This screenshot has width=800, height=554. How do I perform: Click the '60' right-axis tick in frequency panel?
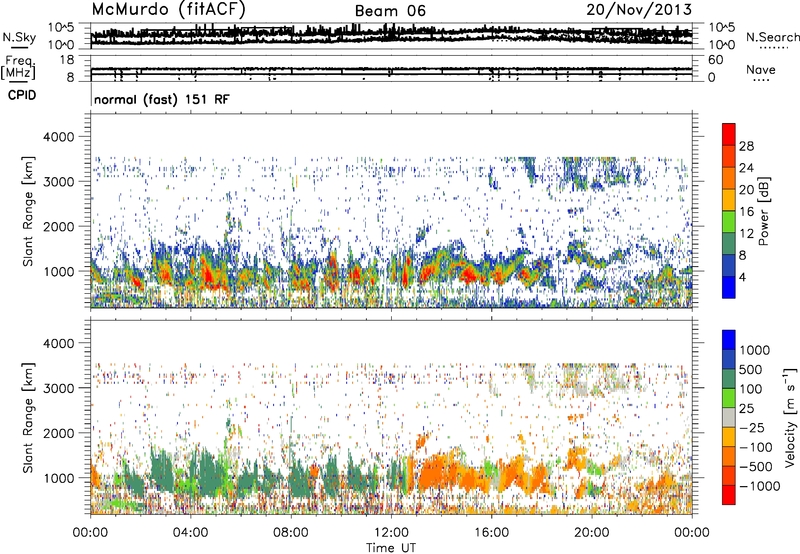[715, 60]
